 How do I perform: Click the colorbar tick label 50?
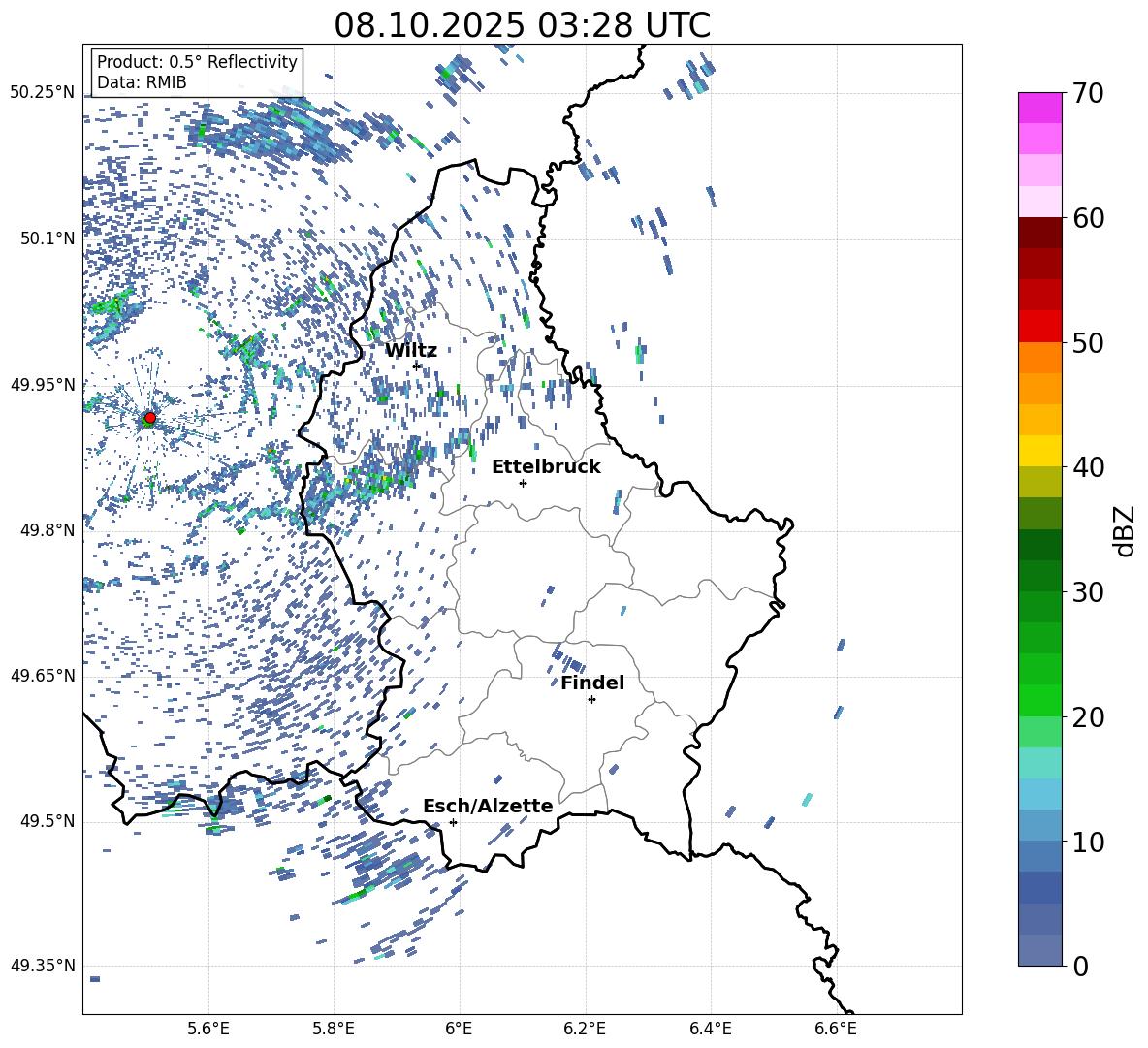click(x=1088, y=342)
